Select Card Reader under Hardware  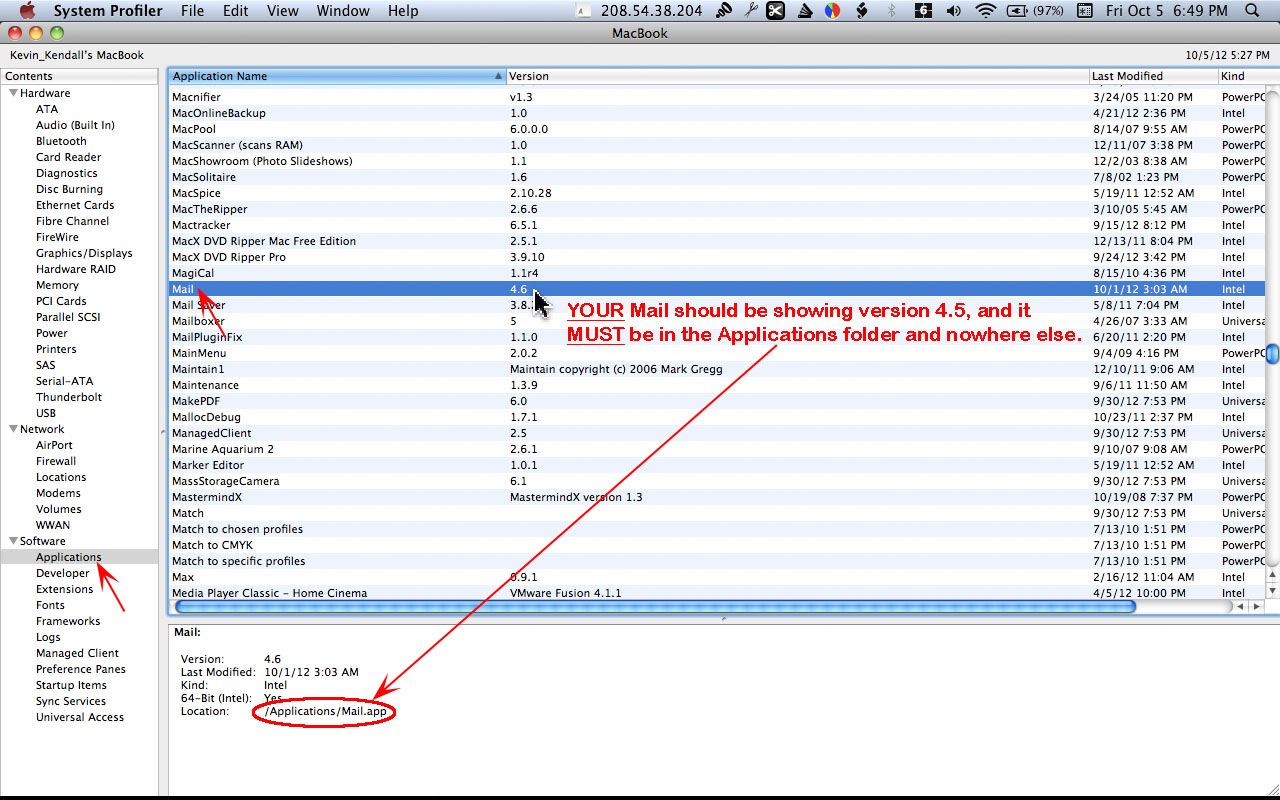coord(68,157)
